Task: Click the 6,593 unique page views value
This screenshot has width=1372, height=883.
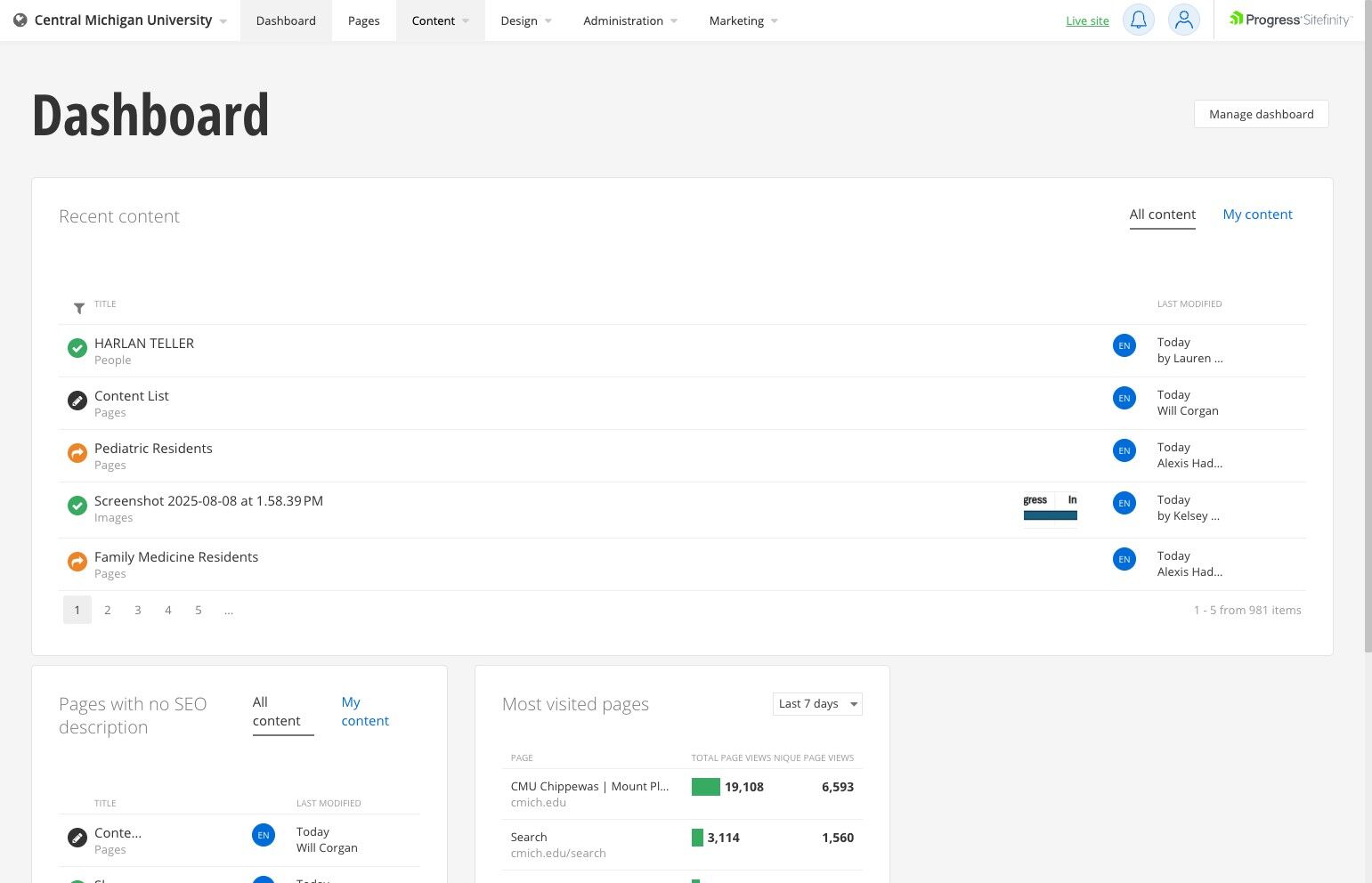Action: point(838,787)
